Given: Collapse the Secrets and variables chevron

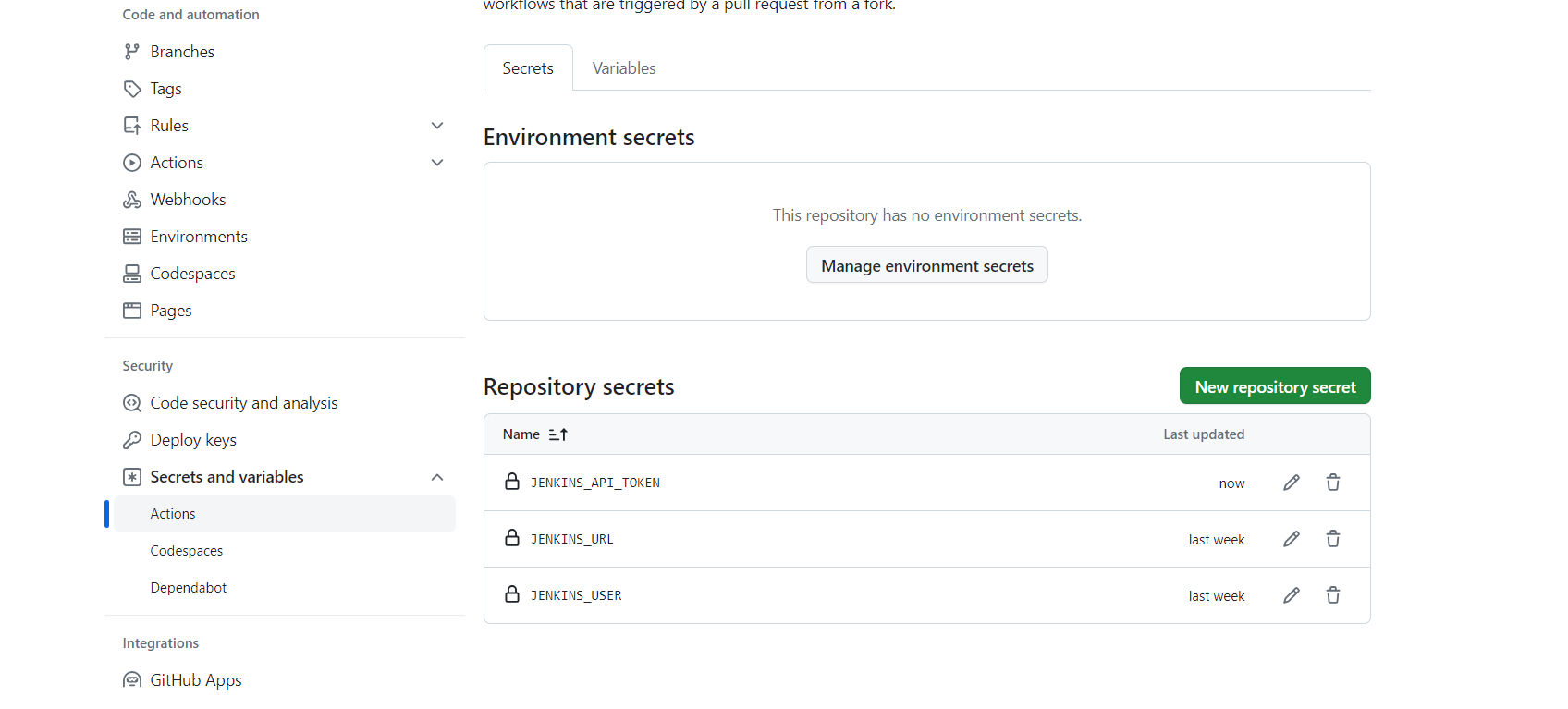Looking at the screenshot, I should [x=437, y=477].
